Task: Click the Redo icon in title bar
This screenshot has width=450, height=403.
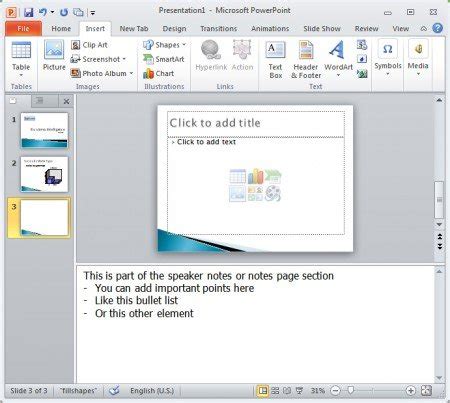Action: point(64,12)
